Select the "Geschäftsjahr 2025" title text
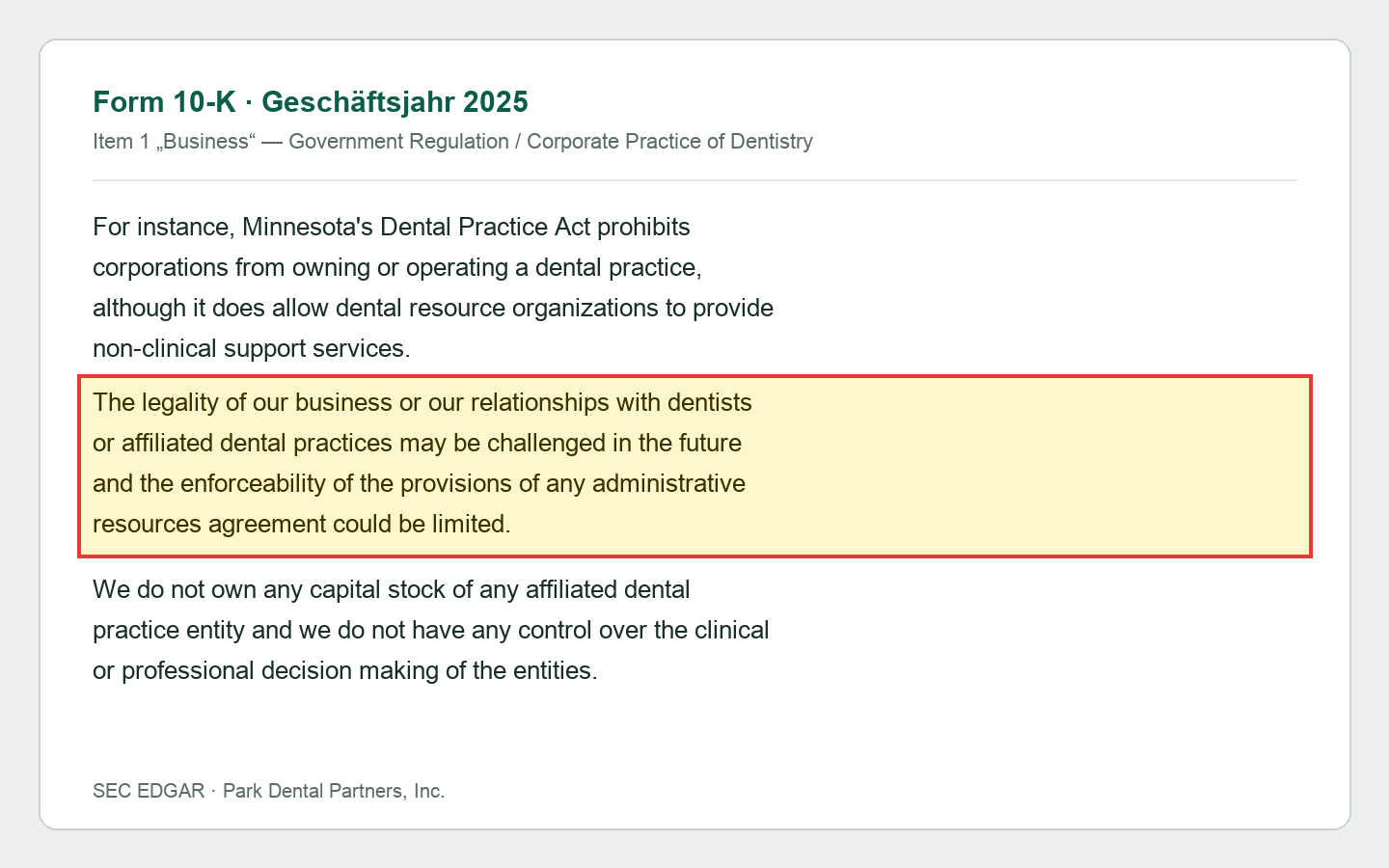The image size is (1389, 868). [395, 101]
